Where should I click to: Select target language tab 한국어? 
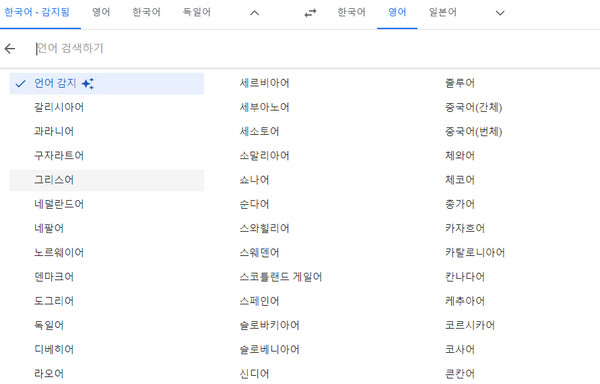pos(351,12)
